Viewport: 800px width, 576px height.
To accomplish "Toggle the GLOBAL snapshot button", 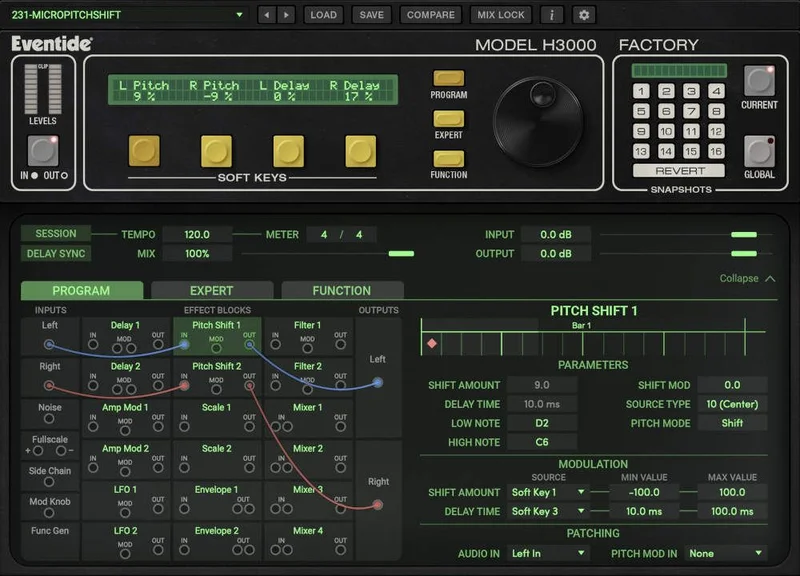I will 759,151.
